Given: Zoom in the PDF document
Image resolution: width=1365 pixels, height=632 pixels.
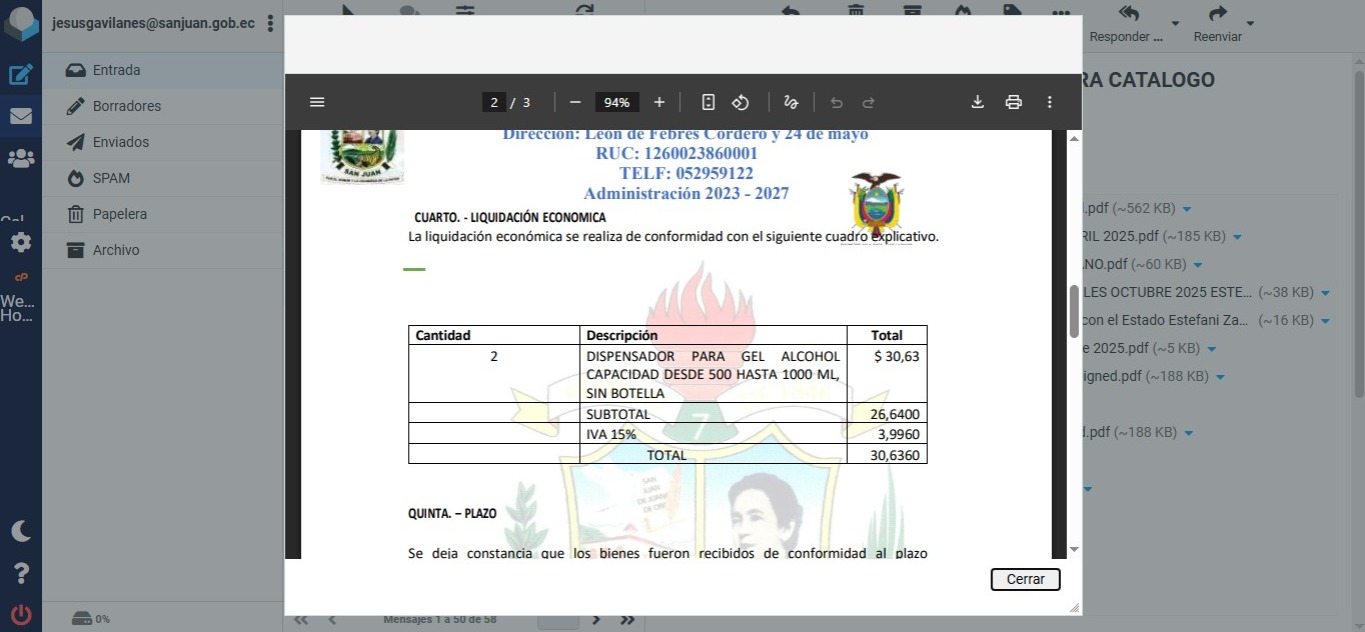Looking at the screenshot, I should pos(659,102).
